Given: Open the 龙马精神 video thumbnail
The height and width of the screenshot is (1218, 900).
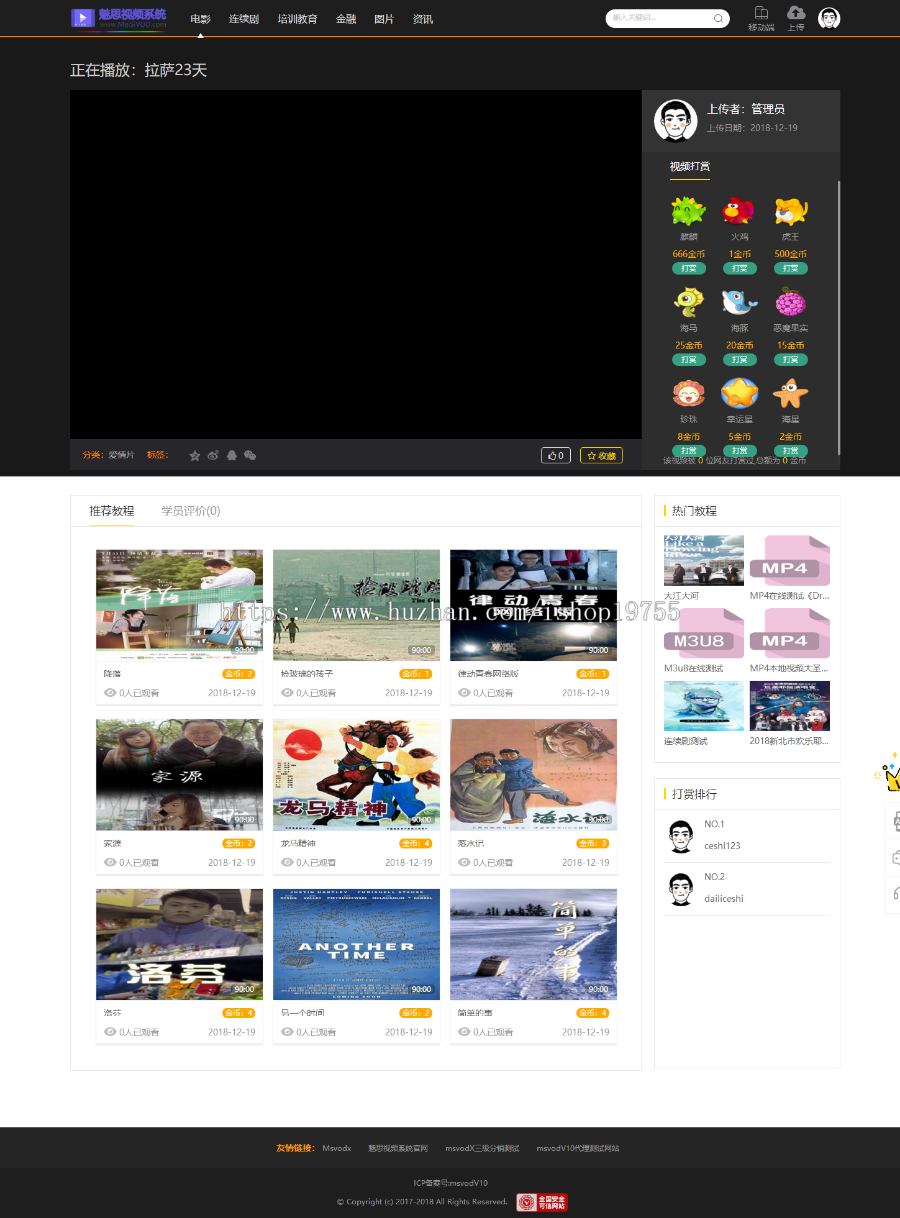Looking at the screenshot, I should [356, 774].
